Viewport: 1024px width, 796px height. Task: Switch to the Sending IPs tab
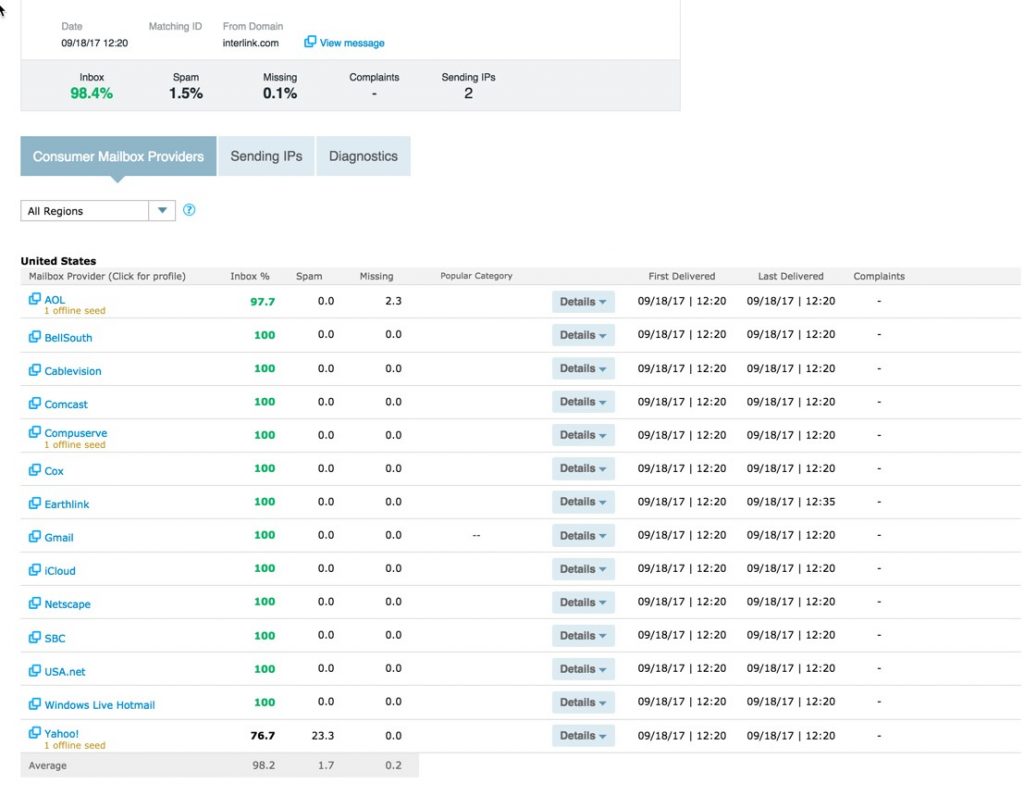pos(266,156)
